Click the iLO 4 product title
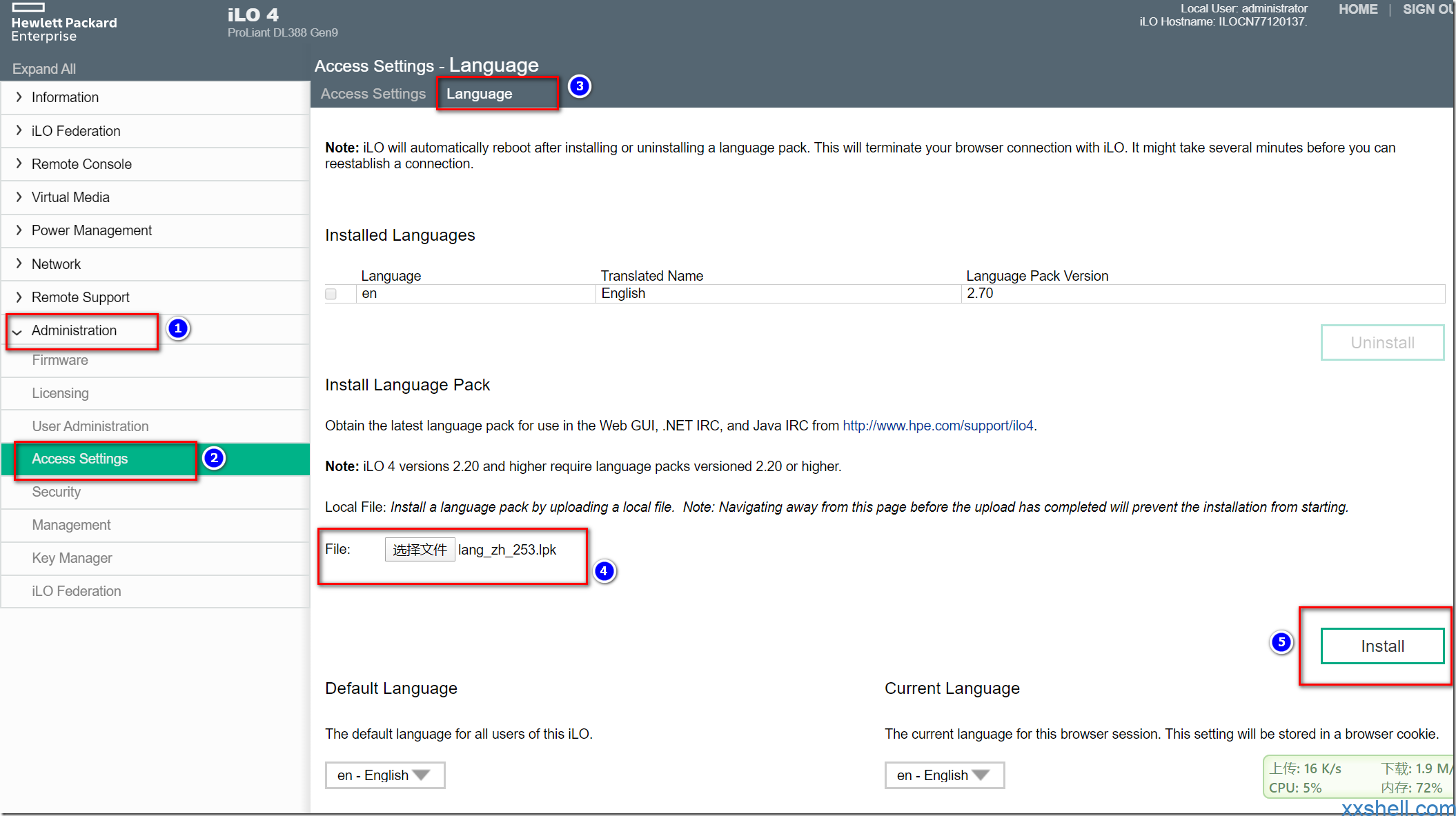Screen dimensions: 1456x816 [253, 14]
